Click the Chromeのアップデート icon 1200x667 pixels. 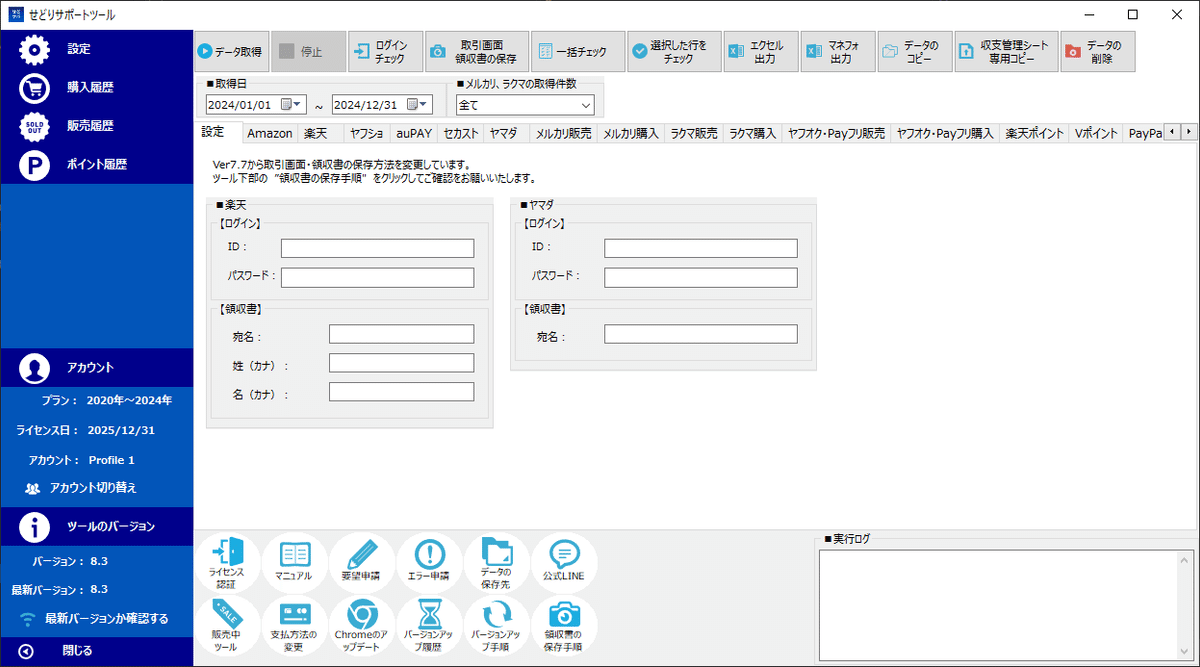pyautogui.click(x=362, y=627)
